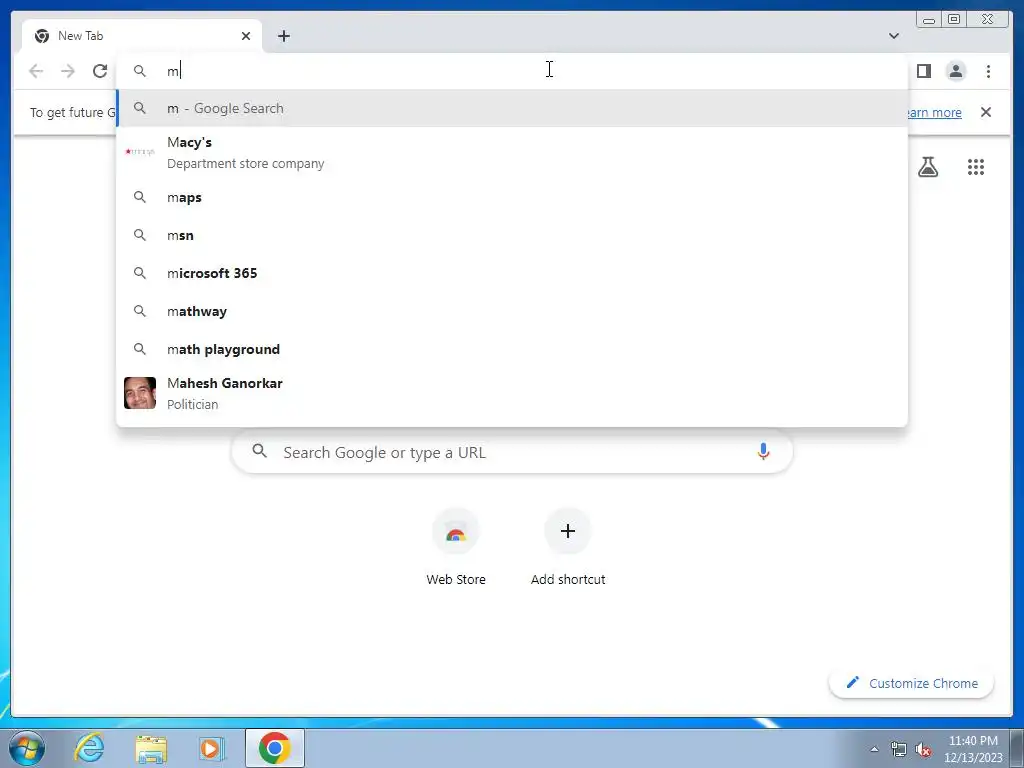Open a new tab with plus icon
1024x768 pixels.
tap(283, 36)
